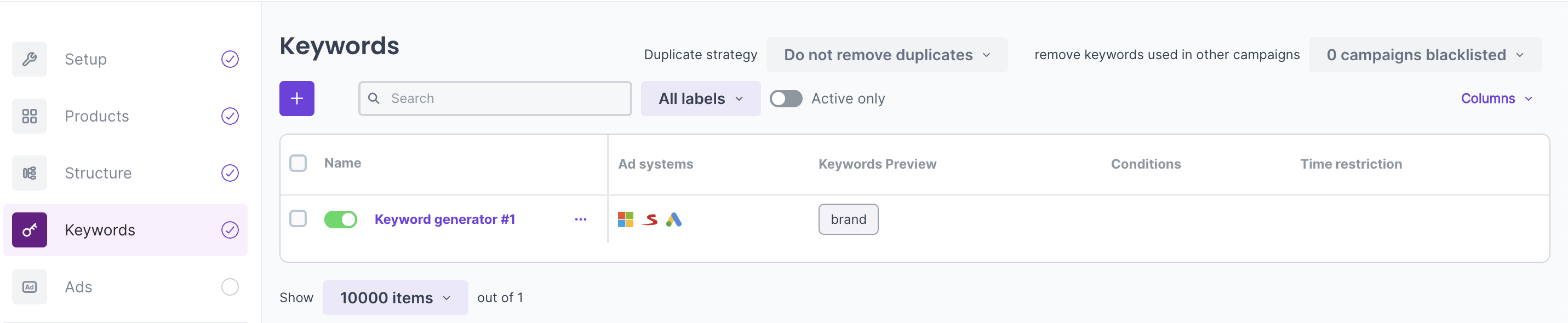Open the Duplicate strategy dropdown

tap(886, 55)
